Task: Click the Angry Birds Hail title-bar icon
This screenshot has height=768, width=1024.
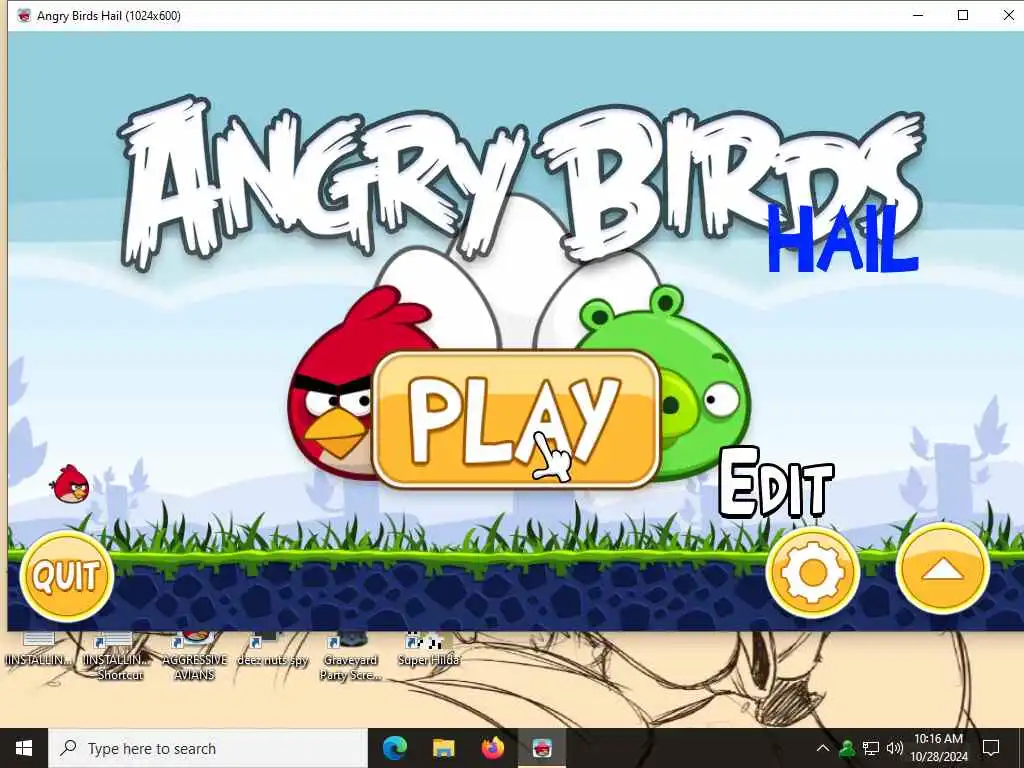Action: coord(24,15)
